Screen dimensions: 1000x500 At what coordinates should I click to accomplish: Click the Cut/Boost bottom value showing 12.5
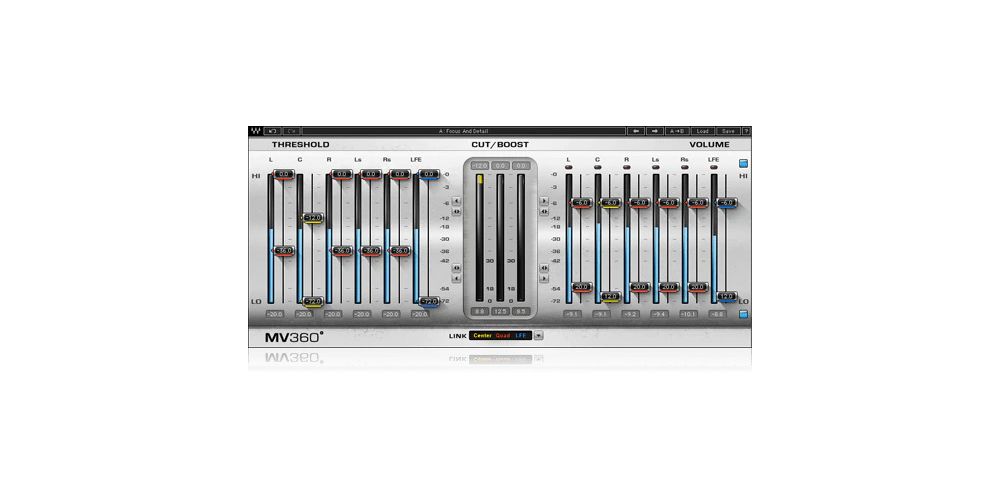coord(501,311)
